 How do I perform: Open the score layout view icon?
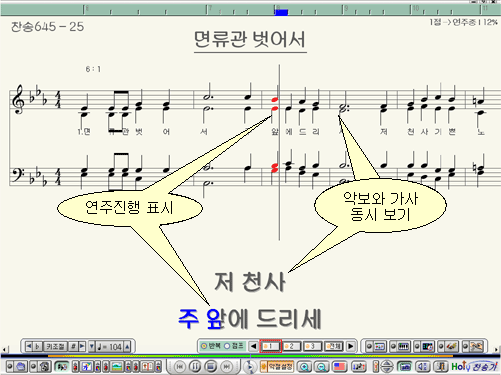380,346
